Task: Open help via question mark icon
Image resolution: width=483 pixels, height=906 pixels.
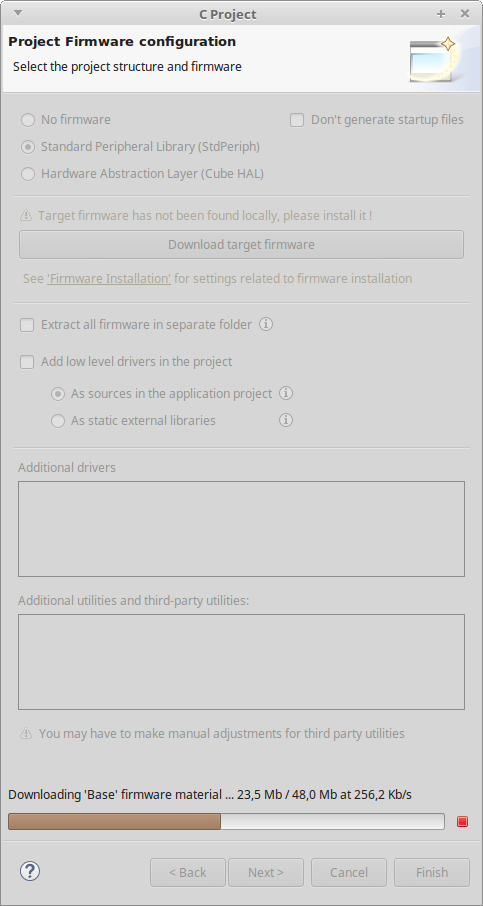Action: coord(30,871)
